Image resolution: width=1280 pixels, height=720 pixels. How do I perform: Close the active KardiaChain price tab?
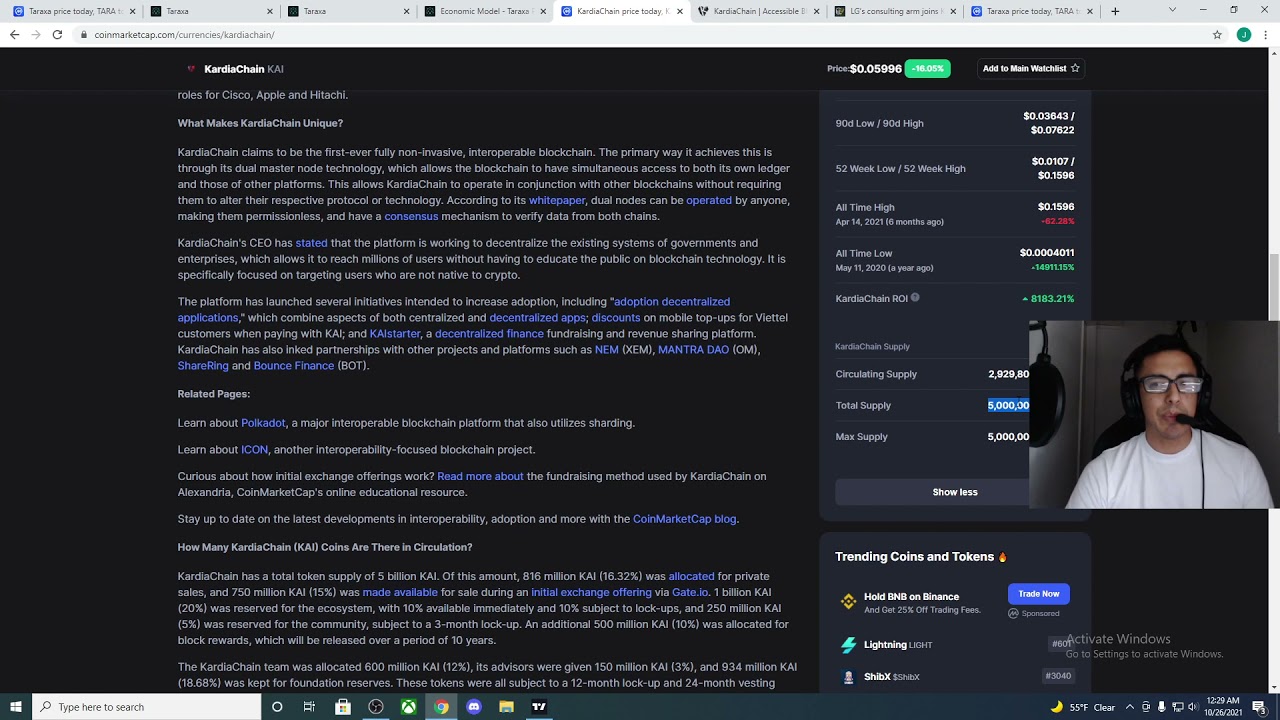click(680, 11)
